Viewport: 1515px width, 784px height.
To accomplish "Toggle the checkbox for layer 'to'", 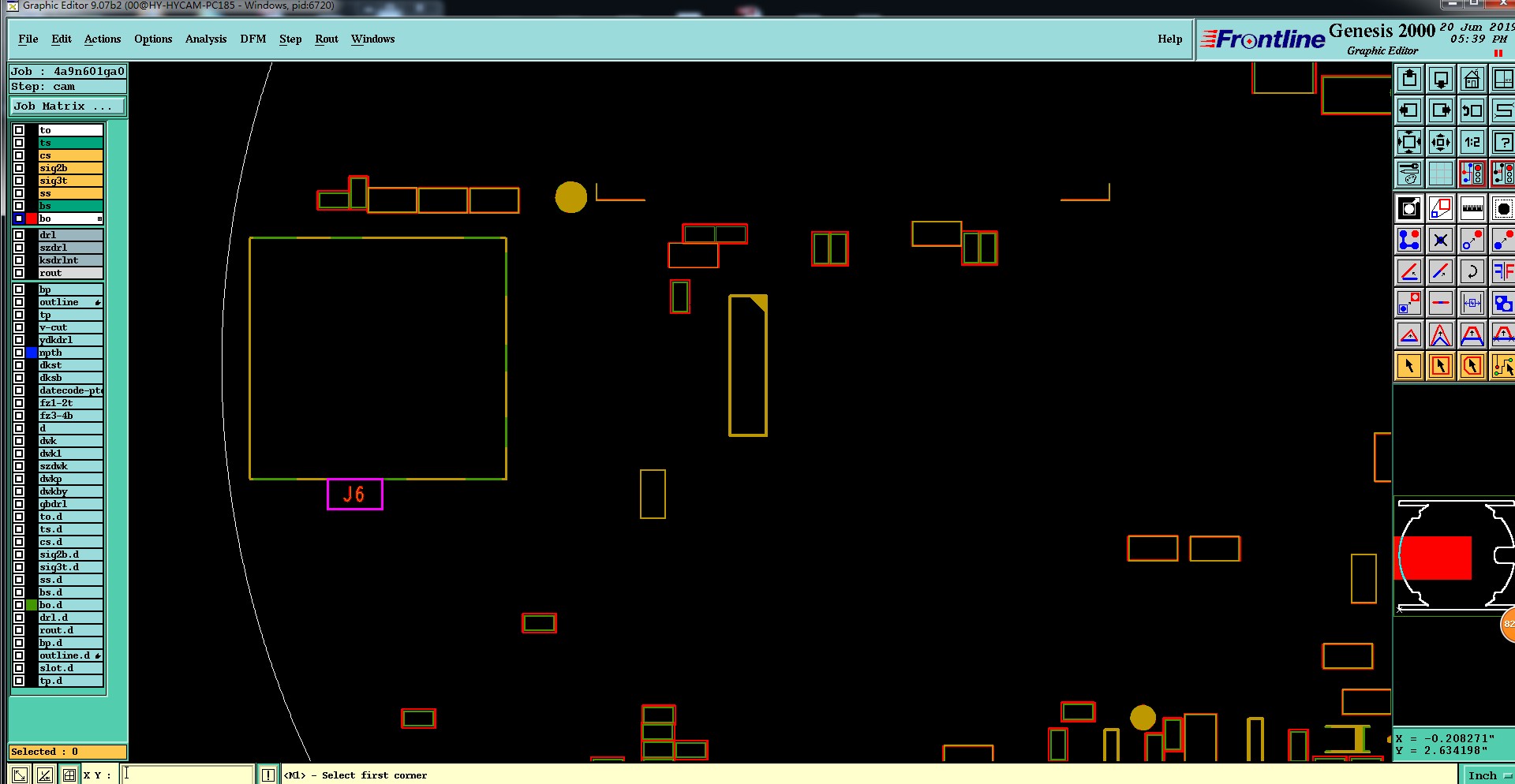I will pos(19,130).
